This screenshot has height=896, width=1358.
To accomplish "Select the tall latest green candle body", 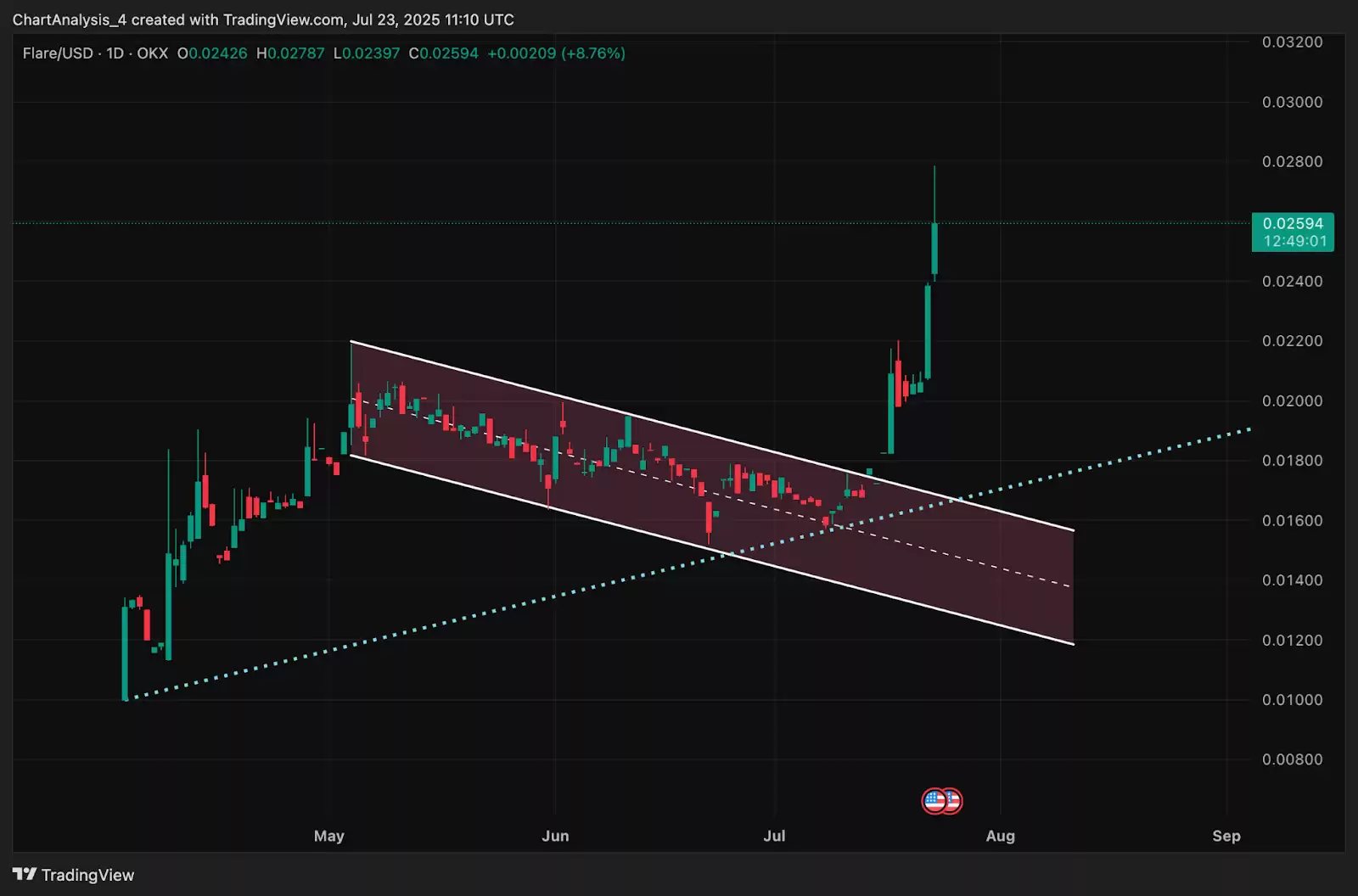I will tap(934, 249).
